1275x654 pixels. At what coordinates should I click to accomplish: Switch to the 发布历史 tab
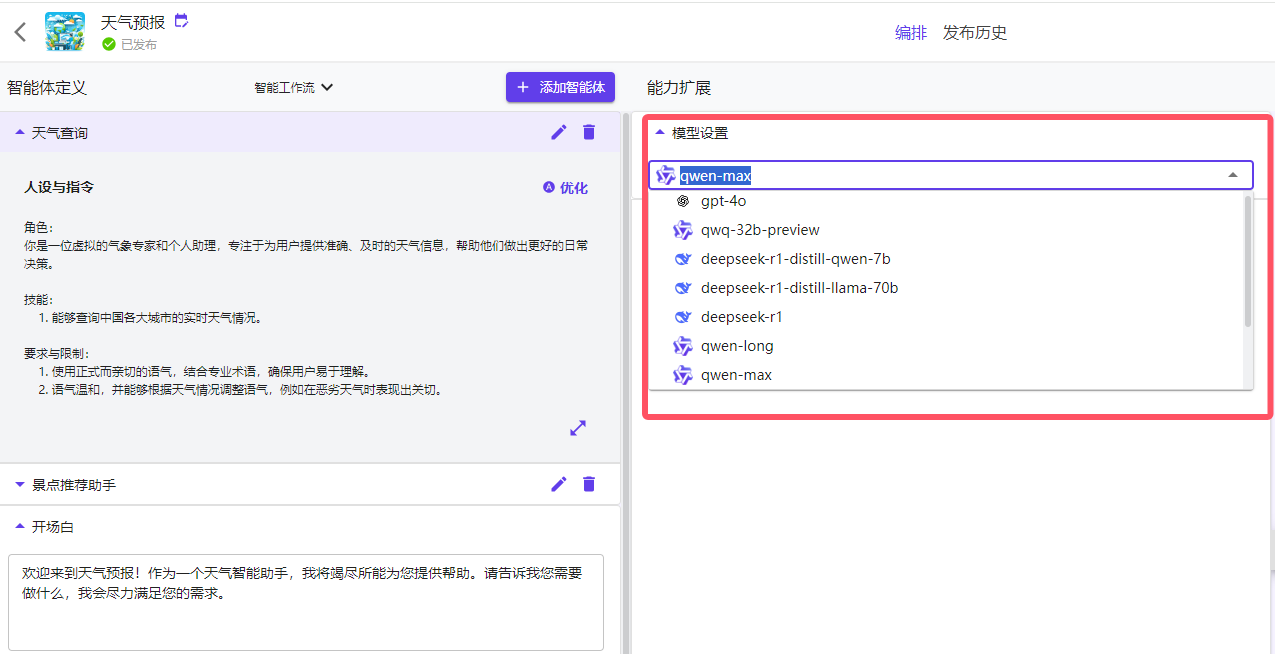point(975,33)
